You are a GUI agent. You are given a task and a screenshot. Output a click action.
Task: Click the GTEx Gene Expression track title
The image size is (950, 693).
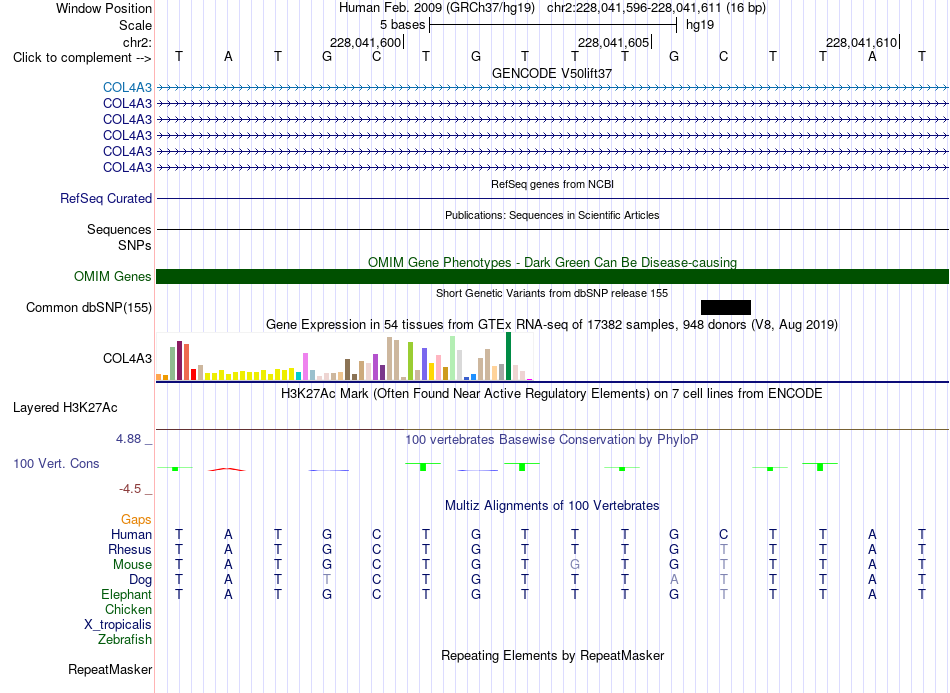[x=552, y=325]
